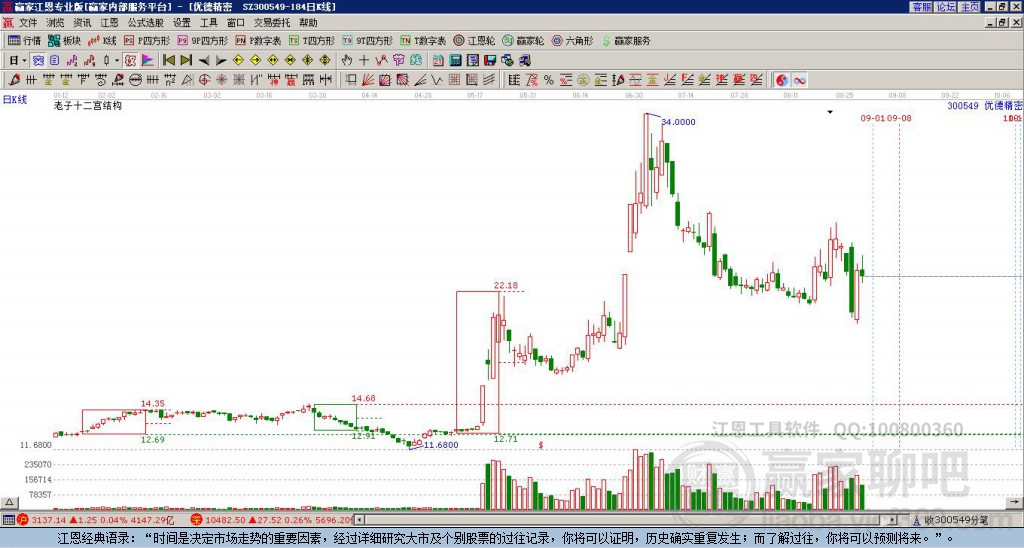Open the 板块 sector view

[x=64, y=40]
